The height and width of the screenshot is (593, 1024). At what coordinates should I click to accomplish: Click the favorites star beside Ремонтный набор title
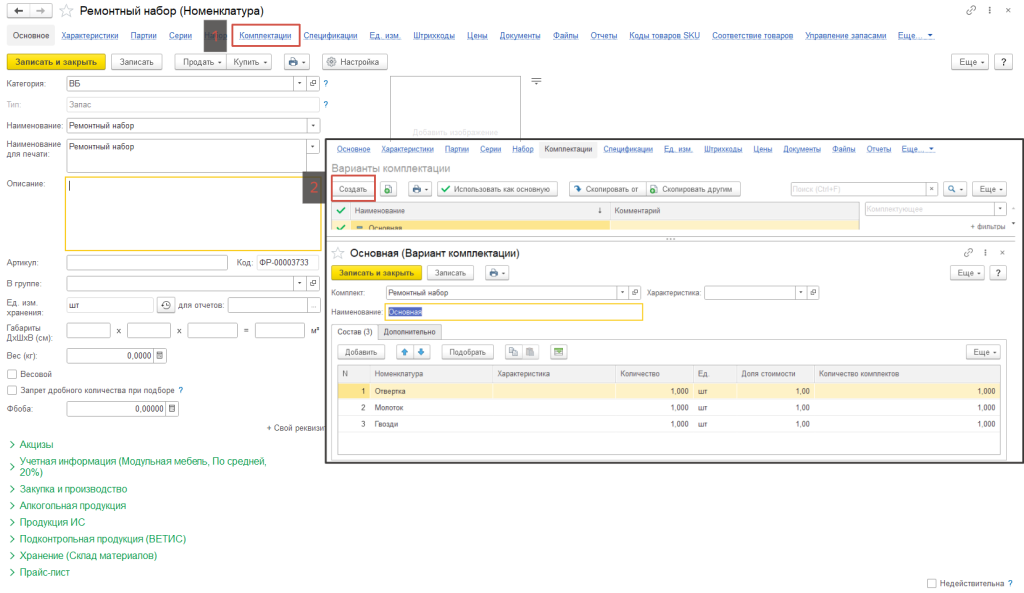click(x=66, y=10)
